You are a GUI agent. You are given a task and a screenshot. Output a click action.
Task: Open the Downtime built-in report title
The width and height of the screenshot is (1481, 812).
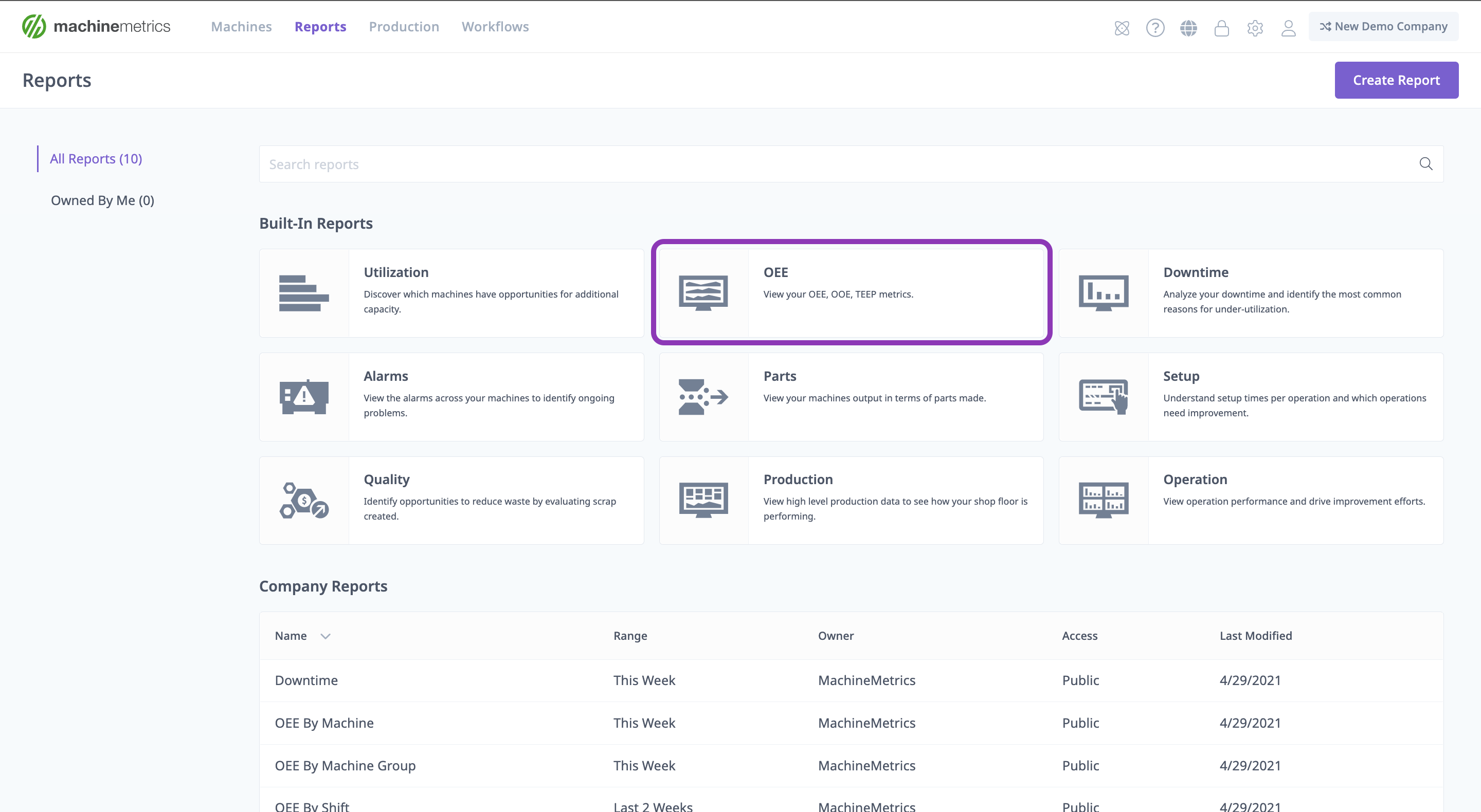tap(1196, 272)
